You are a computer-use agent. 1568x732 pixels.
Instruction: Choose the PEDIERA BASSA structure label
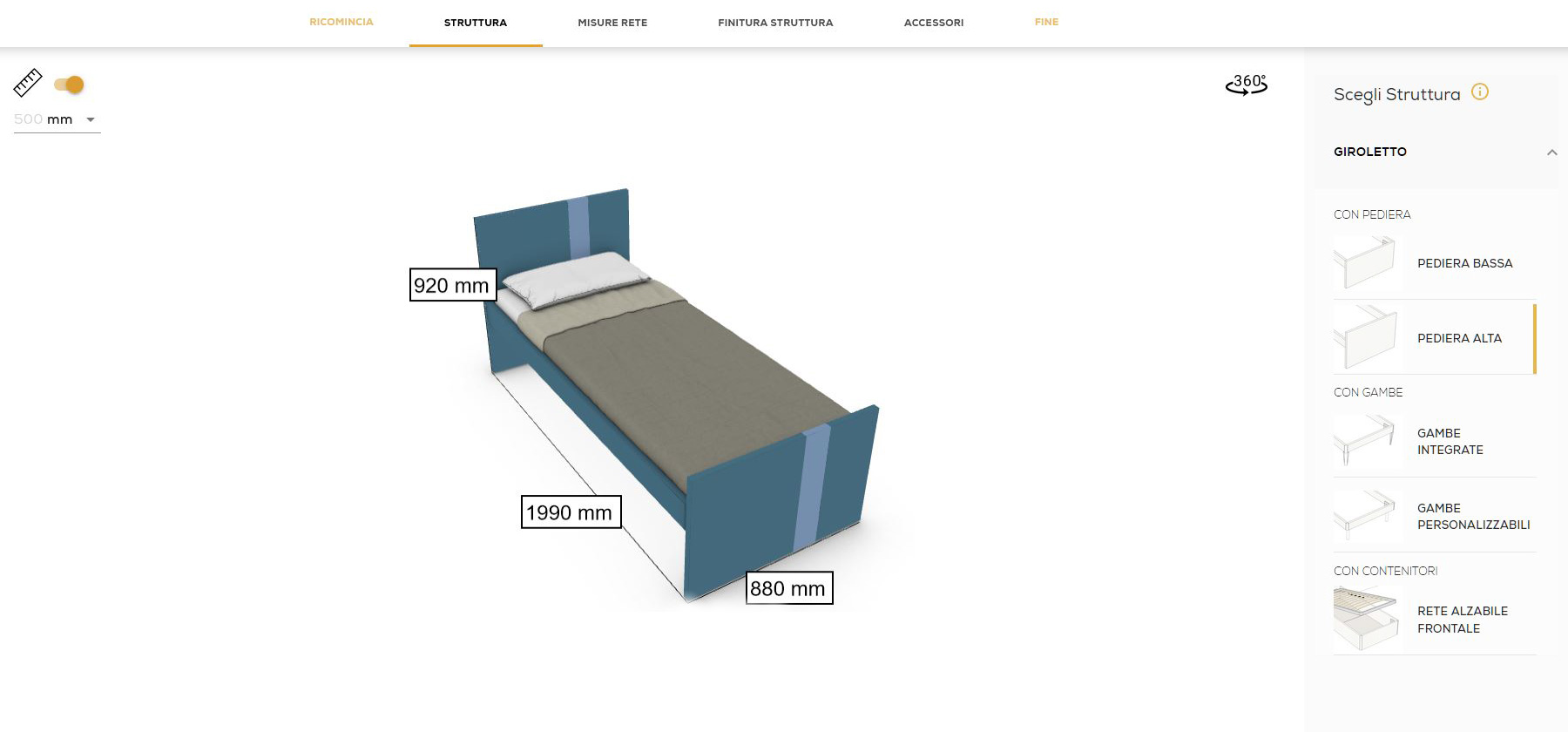click(1464, 263)
